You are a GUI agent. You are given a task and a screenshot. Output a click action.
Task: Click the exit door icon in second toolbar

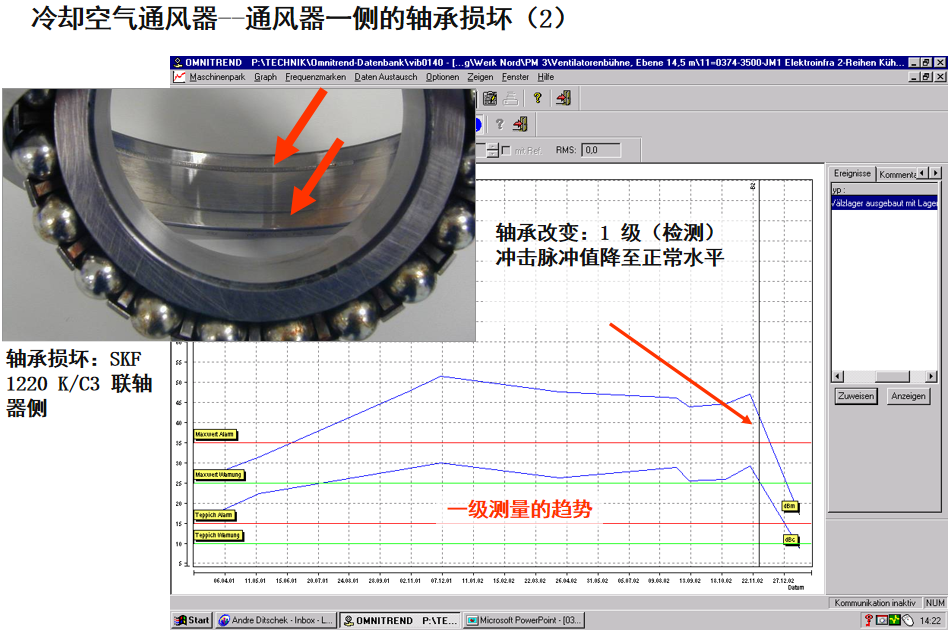(520, 124)
